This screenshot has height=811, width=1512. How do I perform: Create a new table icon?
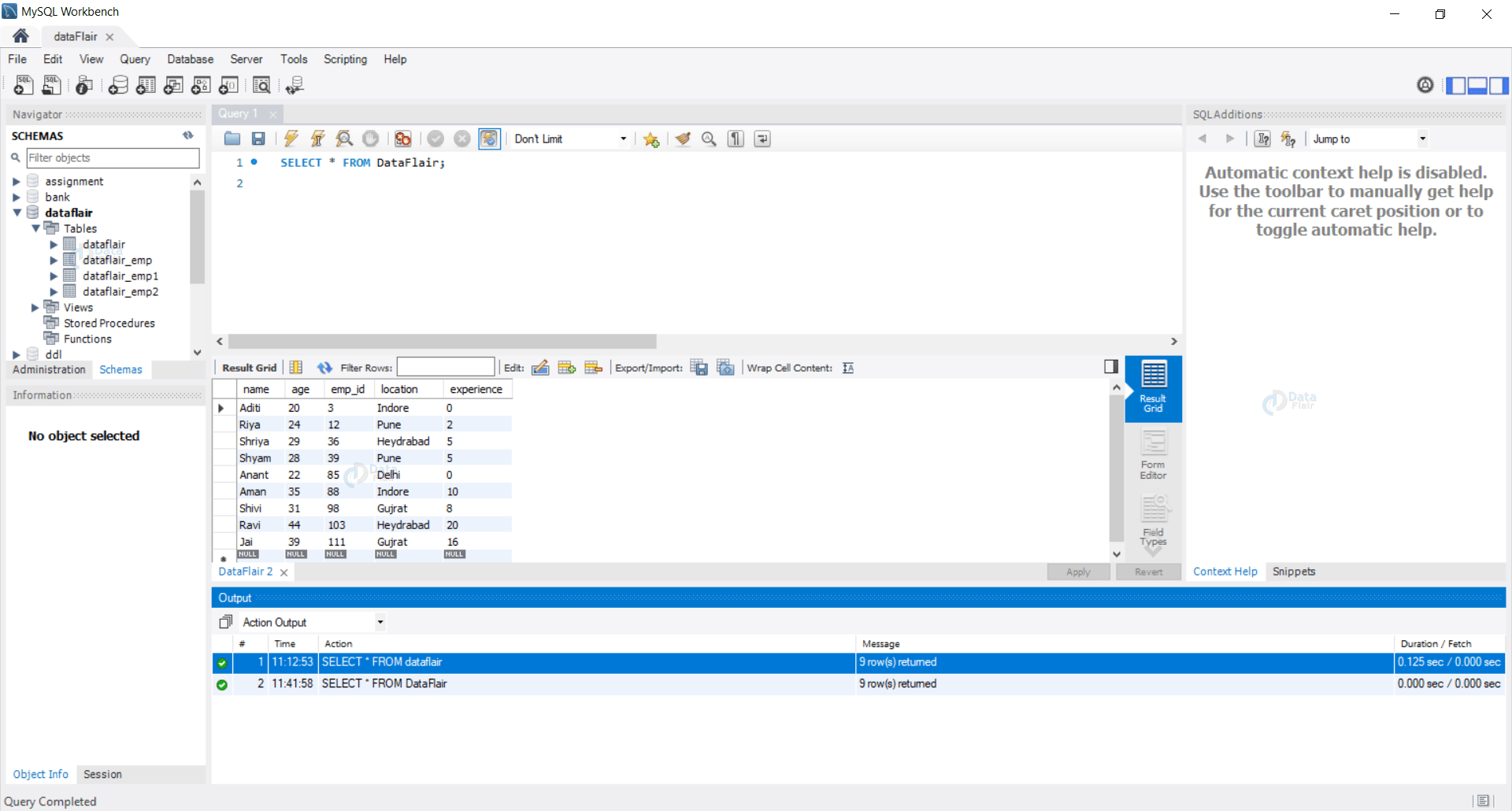click(146, 85)
